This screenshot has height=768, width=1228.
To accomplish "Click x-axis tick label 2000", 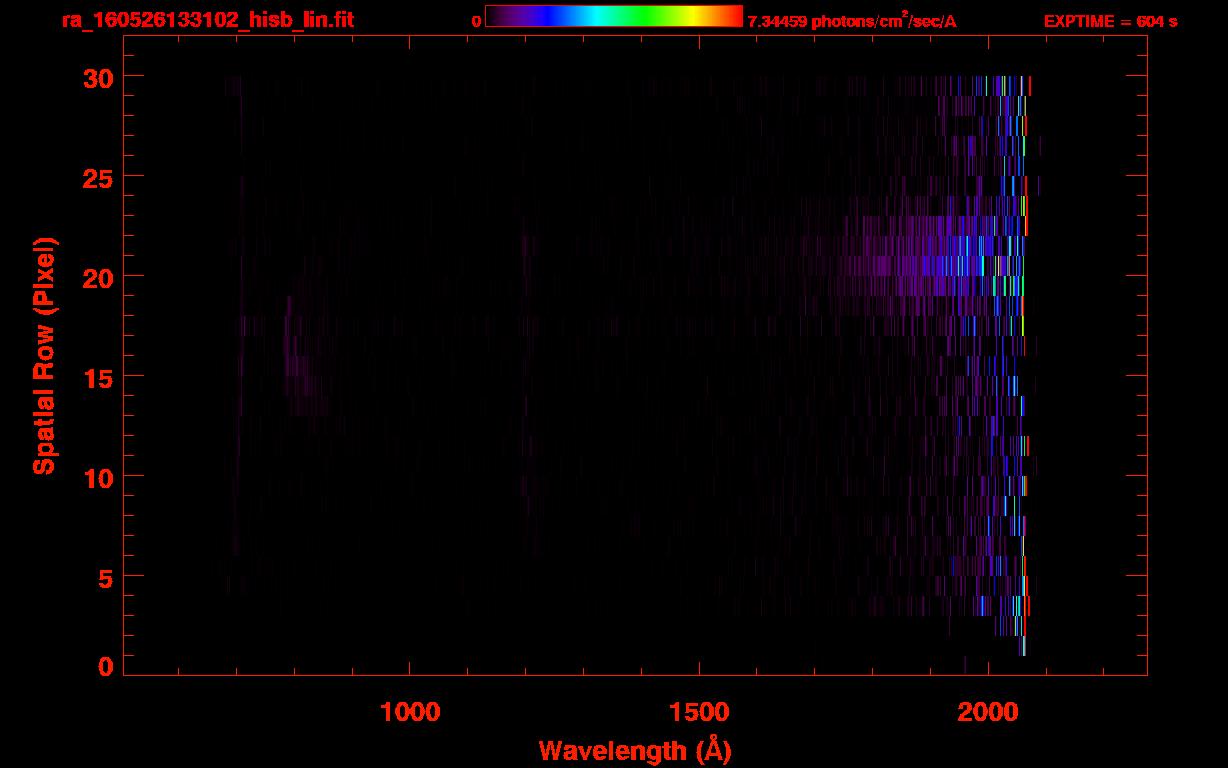I will pos(988,712).
